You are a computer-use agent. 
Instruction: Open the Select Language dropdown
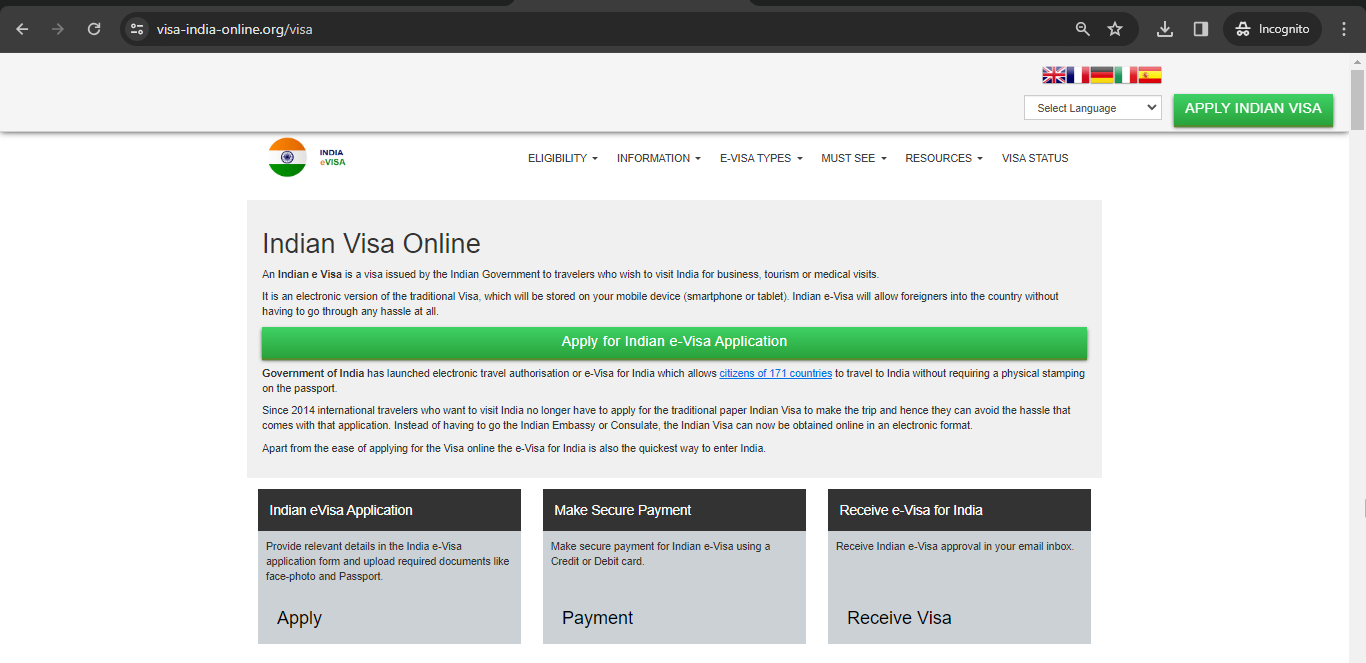[1092, 108]
